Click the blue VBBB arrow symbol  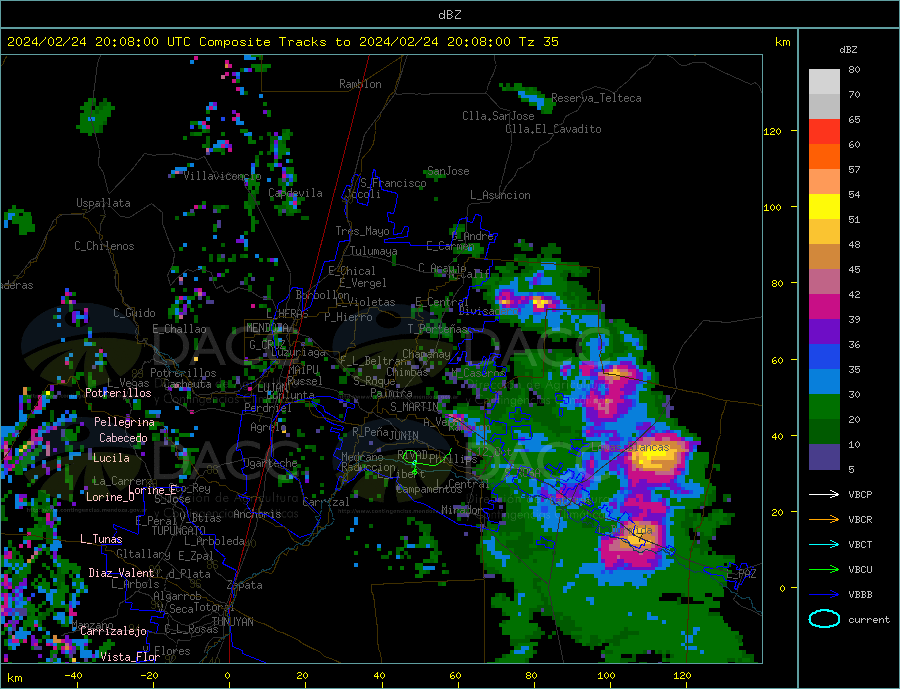coord(824,594)
